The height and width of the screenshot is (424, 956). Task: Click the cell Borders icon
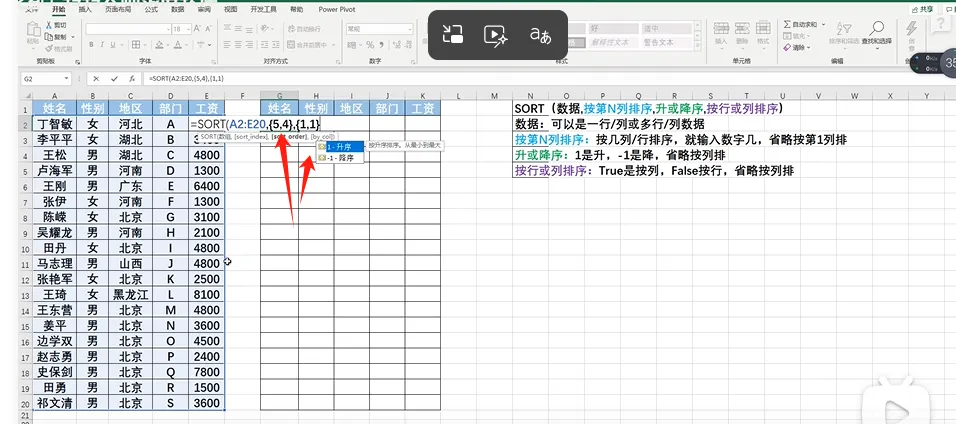click(x=136, y=45)
